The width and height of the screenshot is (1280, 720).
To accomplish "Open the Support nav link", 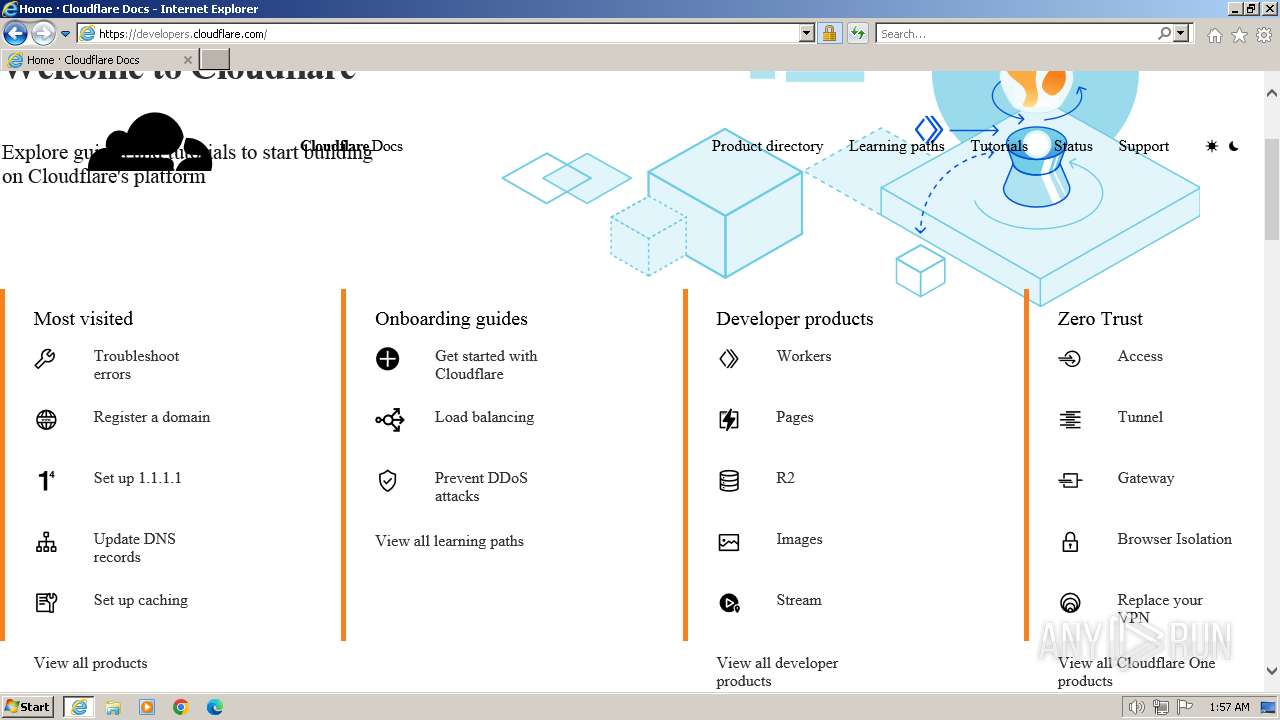I will (x=1143, y=146).
